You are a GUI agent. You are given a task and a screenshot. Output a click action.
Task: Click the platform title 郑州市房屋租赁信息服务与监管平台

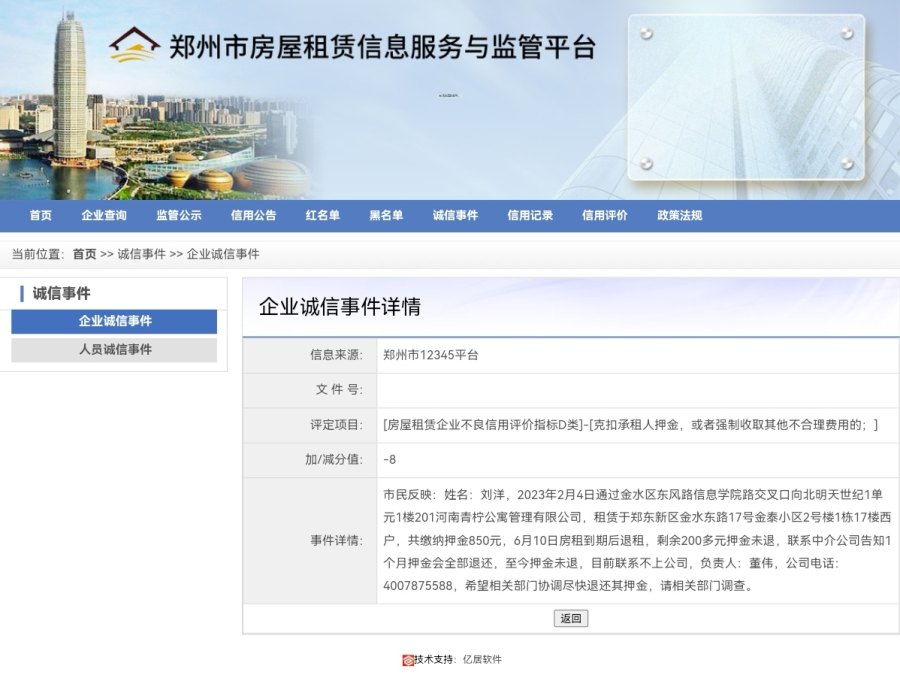point(382,47)
